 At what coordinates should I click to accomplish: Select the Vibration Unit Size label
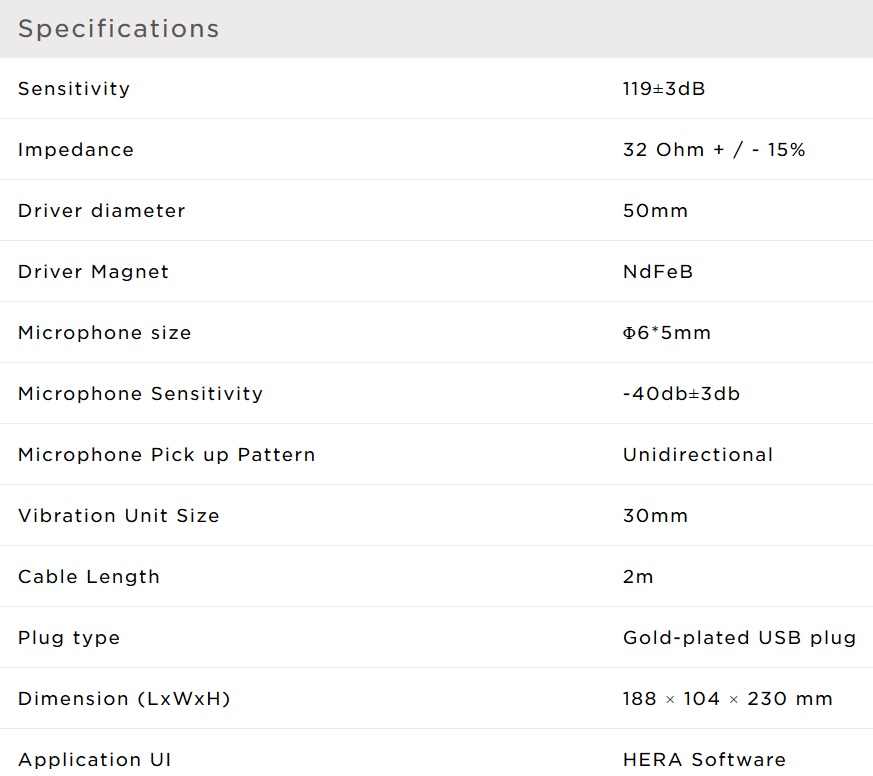(x=119, y=516)
